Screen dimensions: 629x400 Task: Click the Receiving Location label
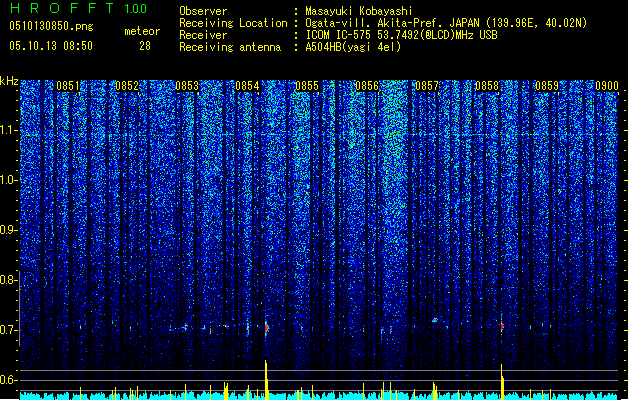pyautogui.click(x=233, y=23)
